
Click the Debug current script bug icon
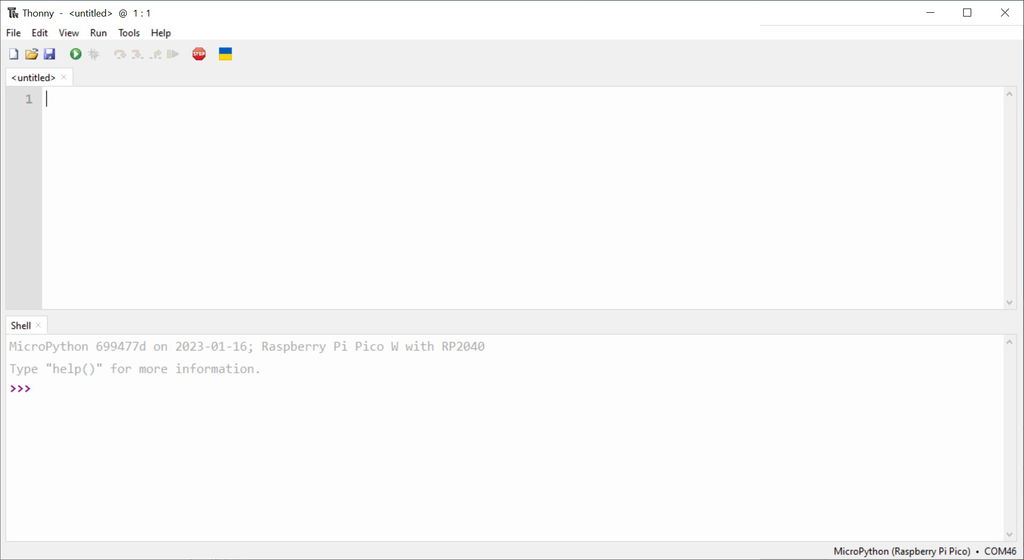point(94,54)
